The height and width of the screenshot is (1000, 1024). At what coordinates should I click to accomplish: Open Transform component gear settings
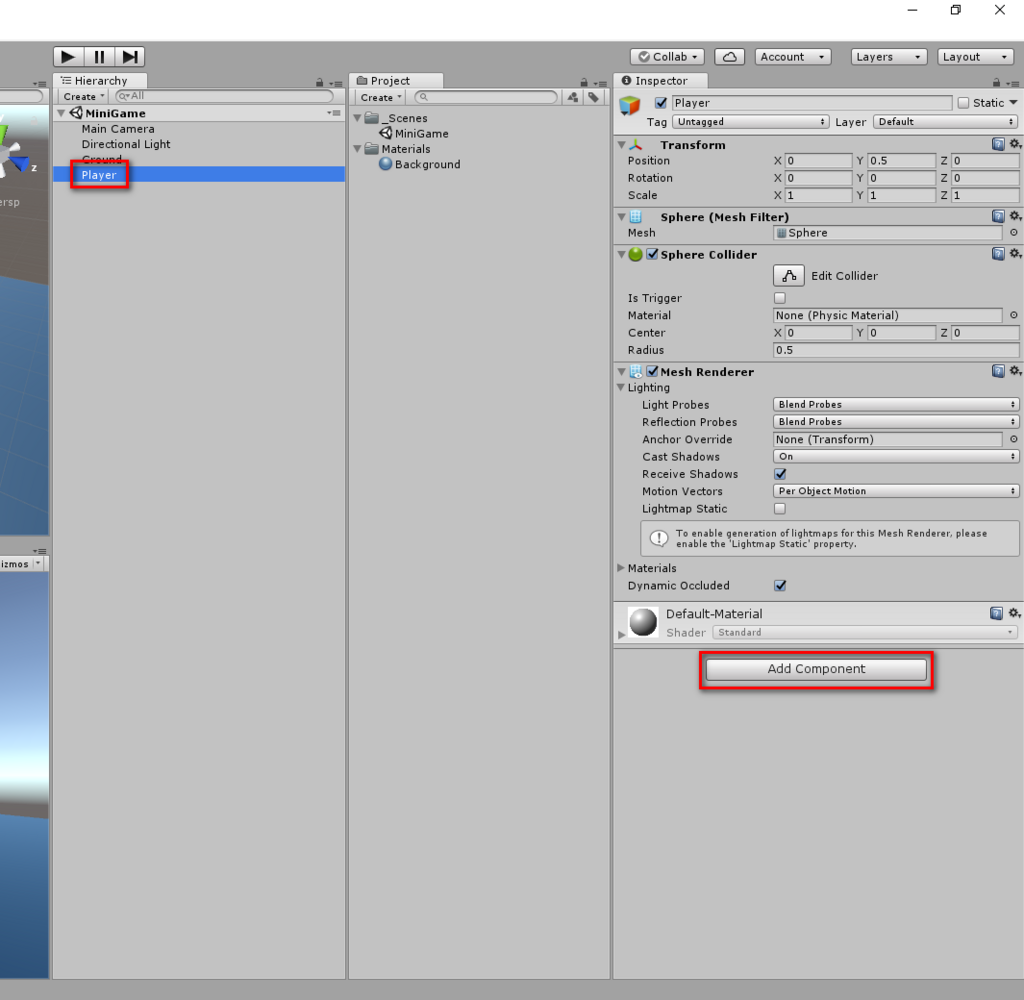click(x=1015, y=144)
